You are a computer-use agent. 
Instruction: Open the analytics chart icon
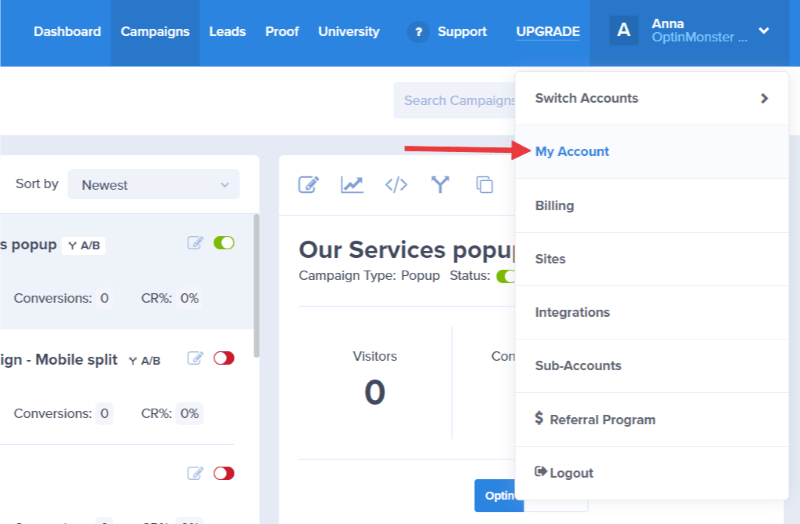click(352, 184)
